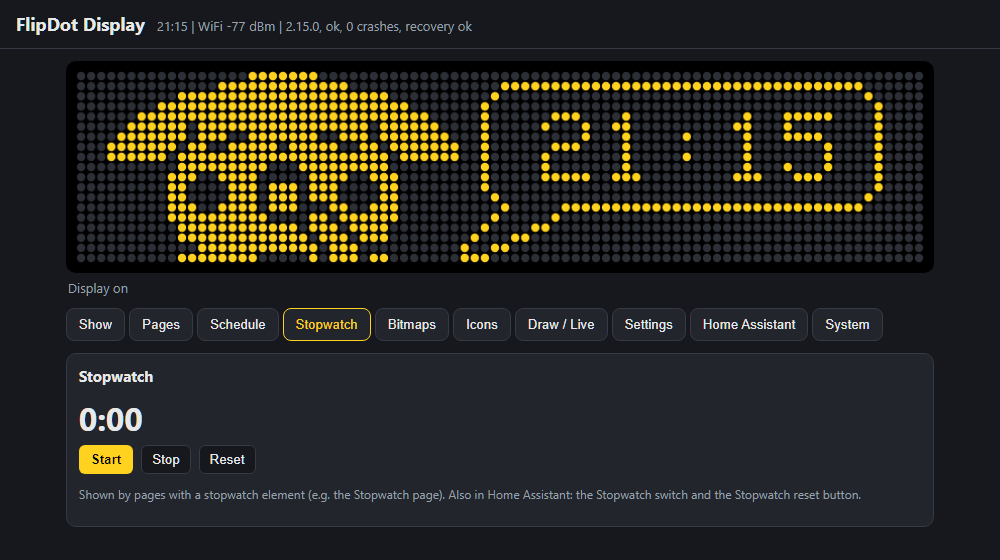Click the WiFi status text in header

[237, 27]
